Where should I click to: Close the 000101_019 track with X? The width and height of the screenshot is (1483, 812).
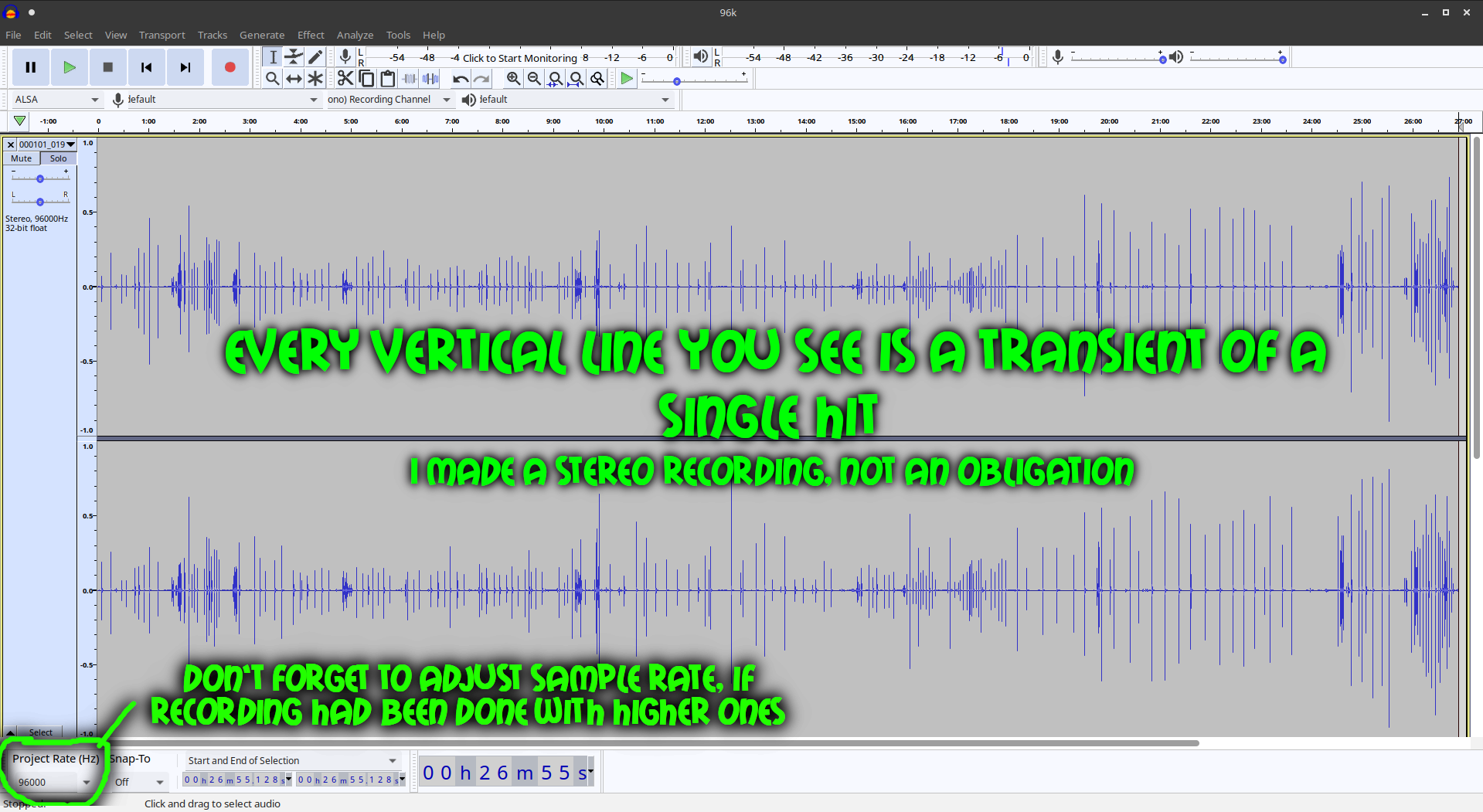tap(11, 144)
